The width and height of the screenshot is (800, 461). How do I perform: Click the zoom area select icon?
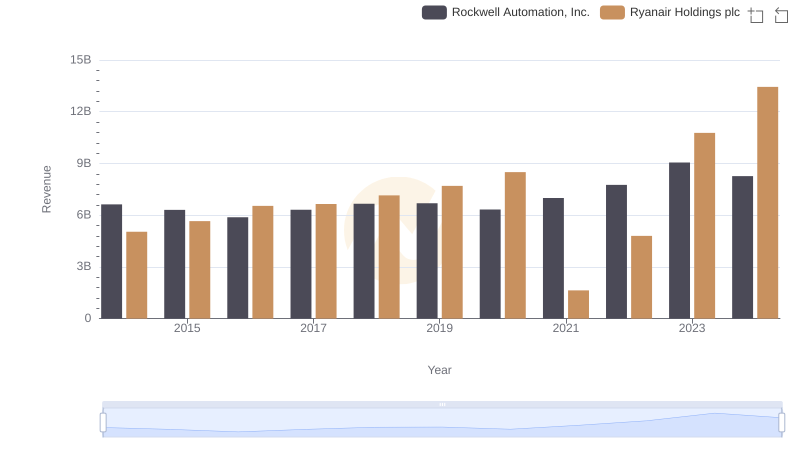(x=756, y=15)
